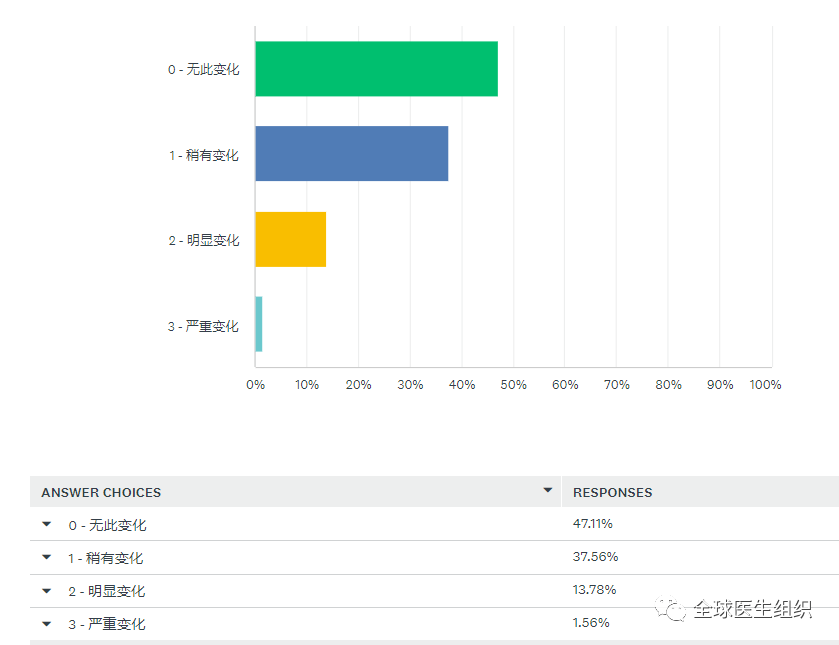Click the ANSWER CHOICES column header text
The height and width of the screenshot is (645, 839).
pyautogui.click(x=101, y=492)
